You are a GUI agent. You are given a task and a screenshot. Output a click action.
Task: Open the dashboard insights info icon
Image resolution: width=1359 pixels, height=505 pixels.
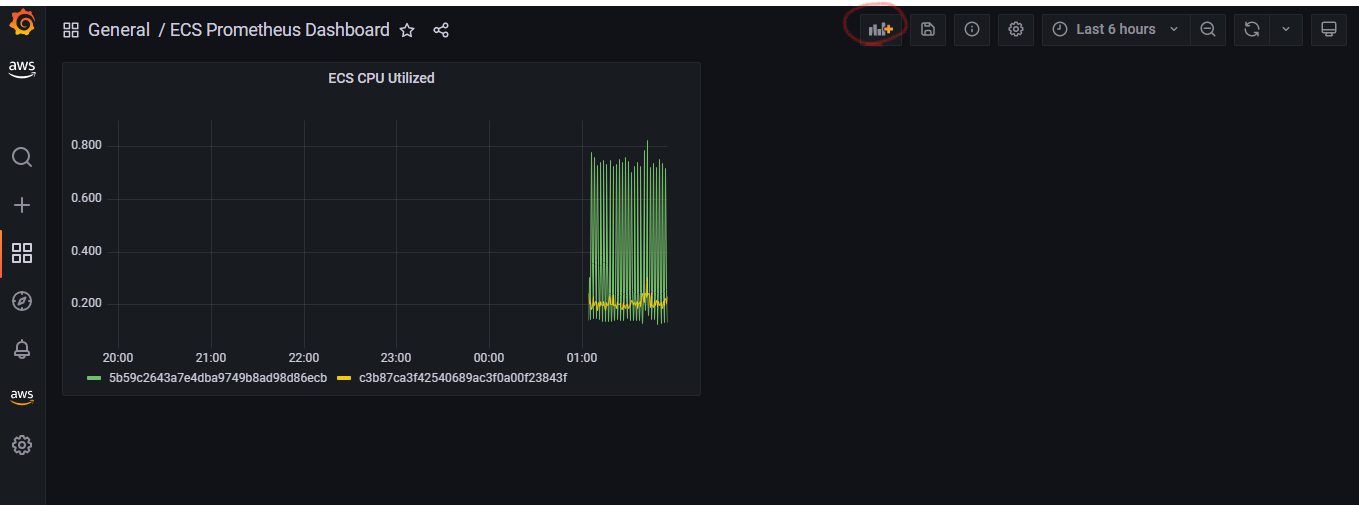tap(972, 29)
